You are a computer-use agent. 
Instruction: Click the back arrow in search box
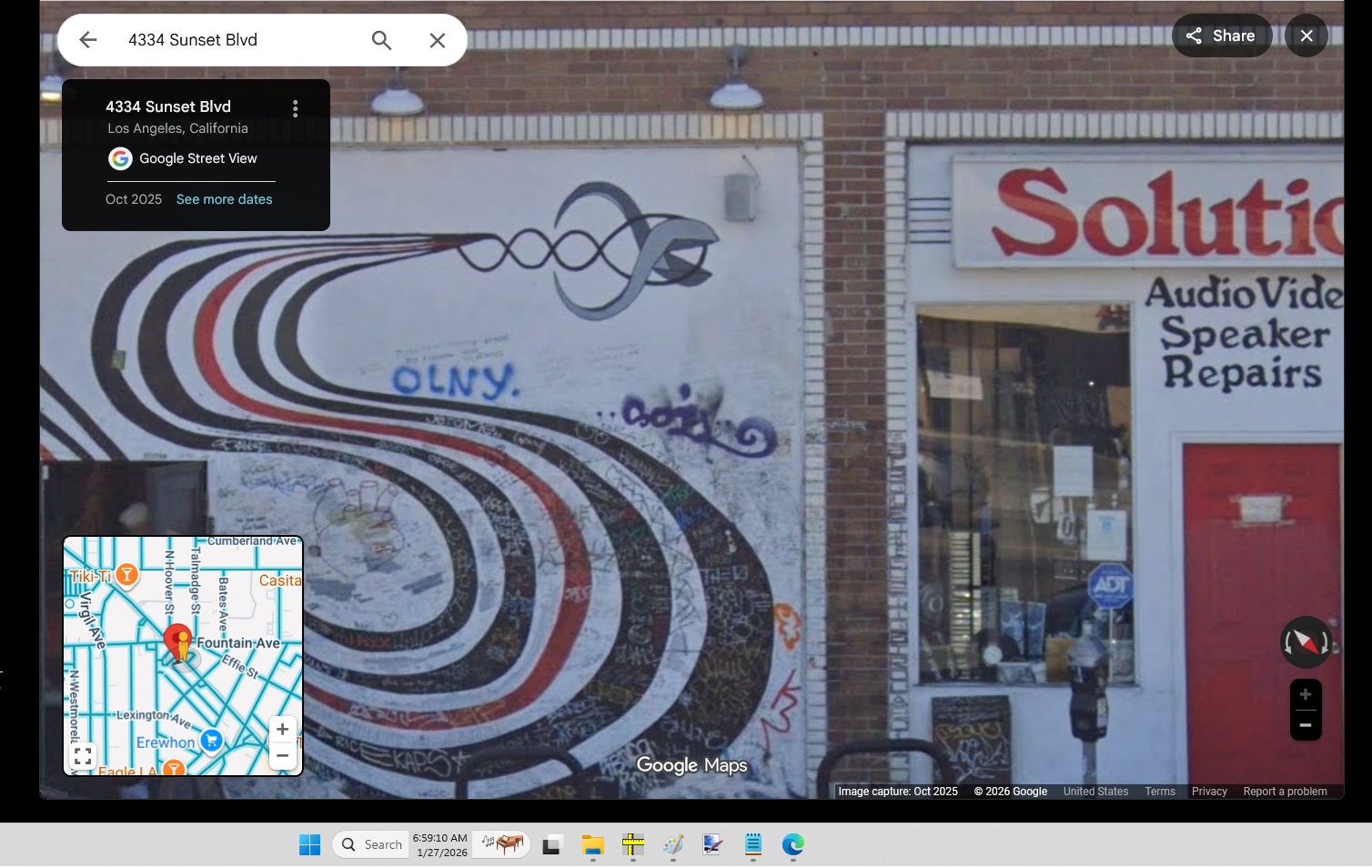88,40
